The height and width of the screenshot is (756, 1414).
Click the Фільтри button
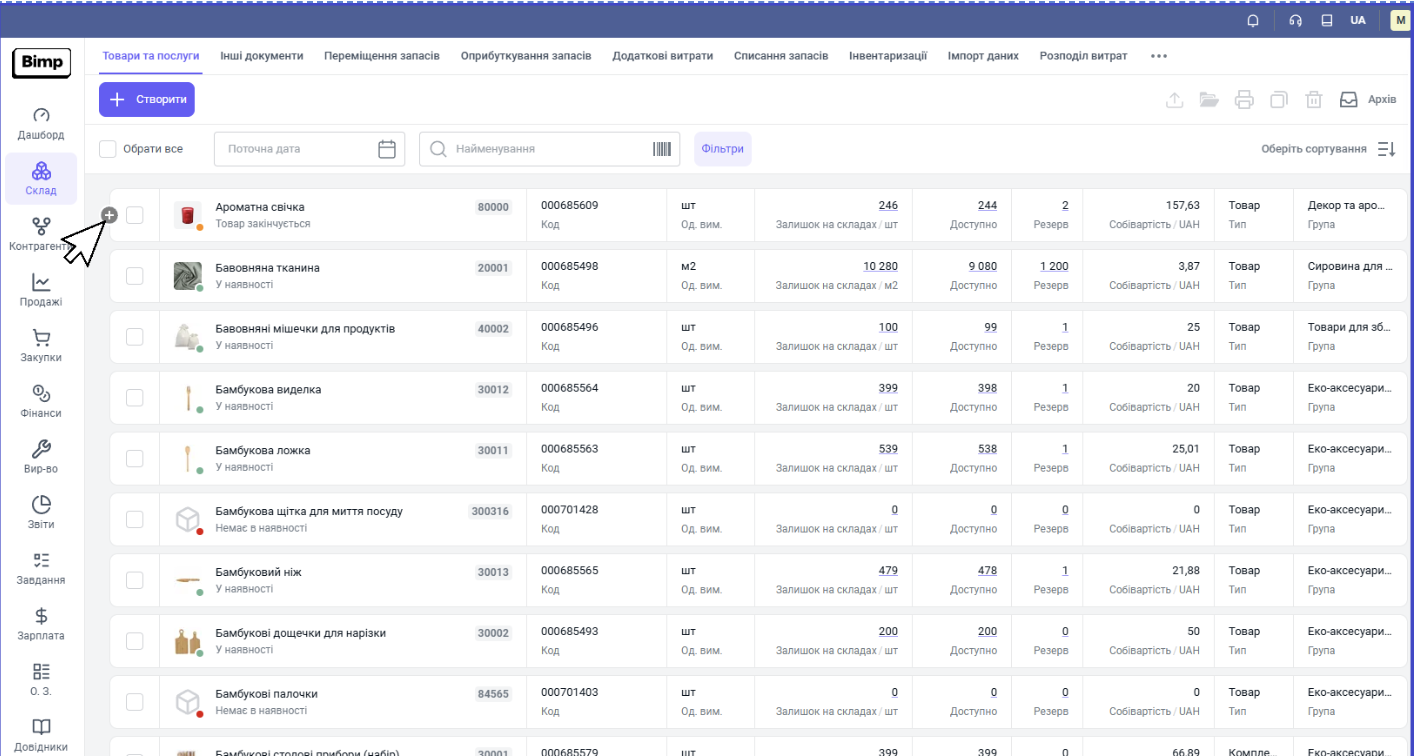[x=722, y=149]
